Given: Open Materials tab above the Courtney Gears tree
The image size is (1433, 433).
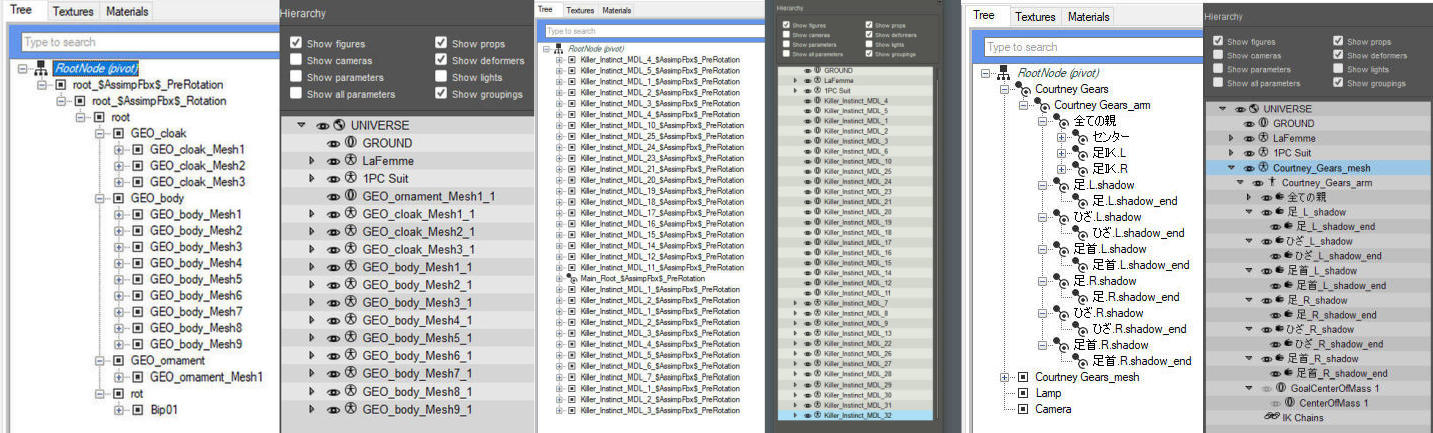Looking at the screenshot, I should click(x=1088, y=17).
